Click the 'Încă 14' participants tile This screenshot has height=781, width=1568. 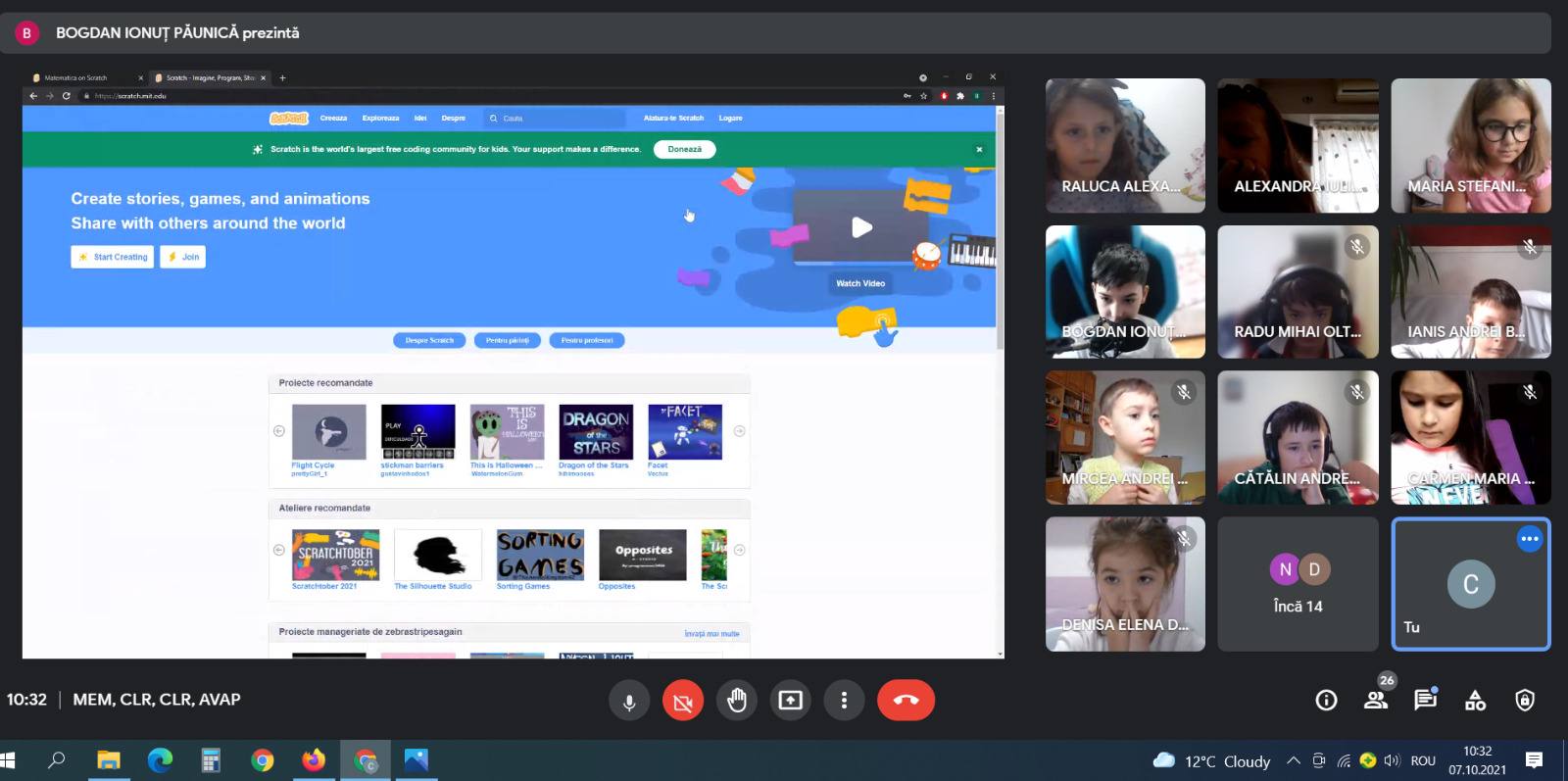pyautogui.click(x=1298, y=584)
